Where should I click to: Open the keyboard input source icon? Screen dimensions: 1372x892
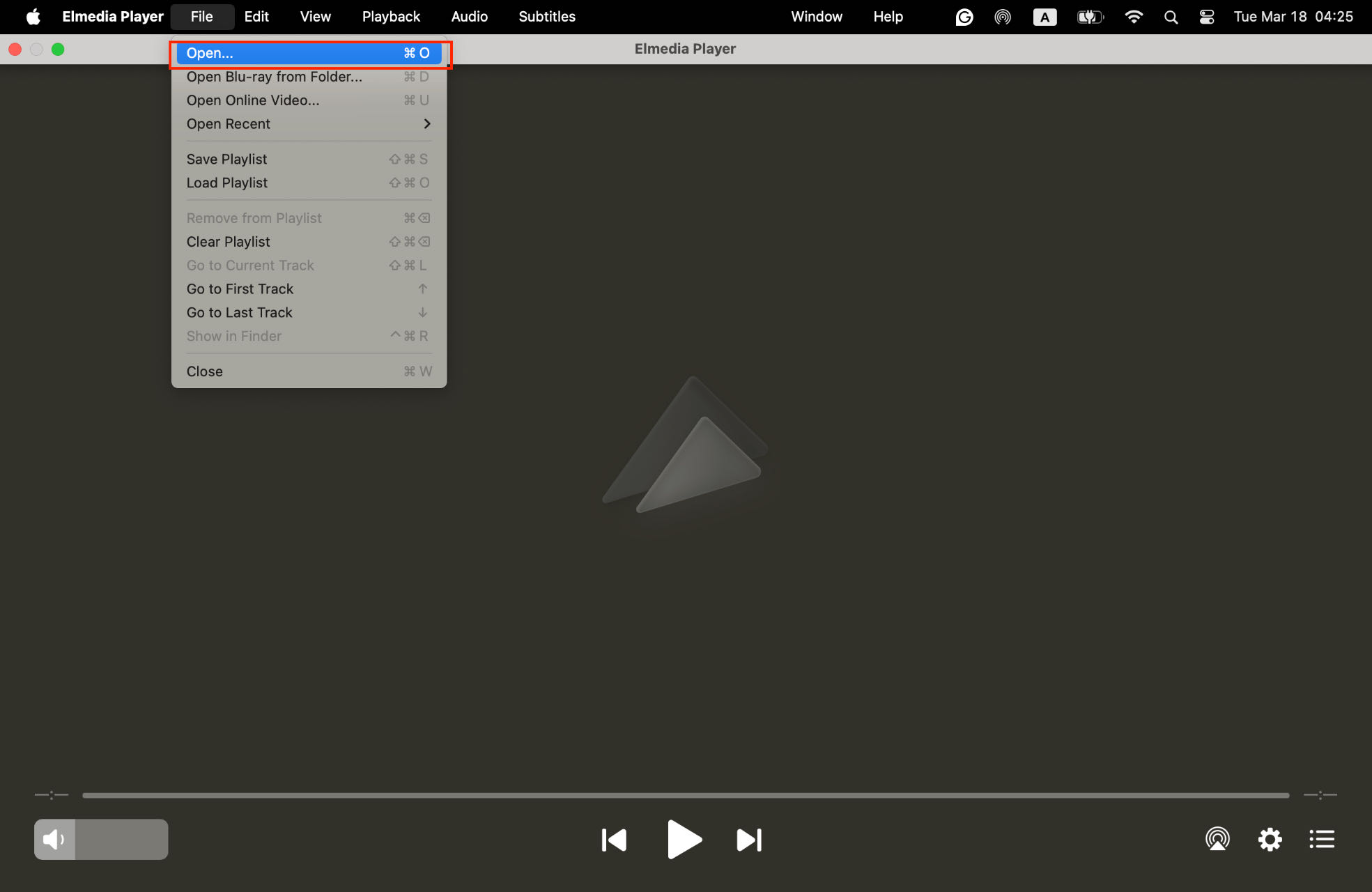tap(1045, 17)
